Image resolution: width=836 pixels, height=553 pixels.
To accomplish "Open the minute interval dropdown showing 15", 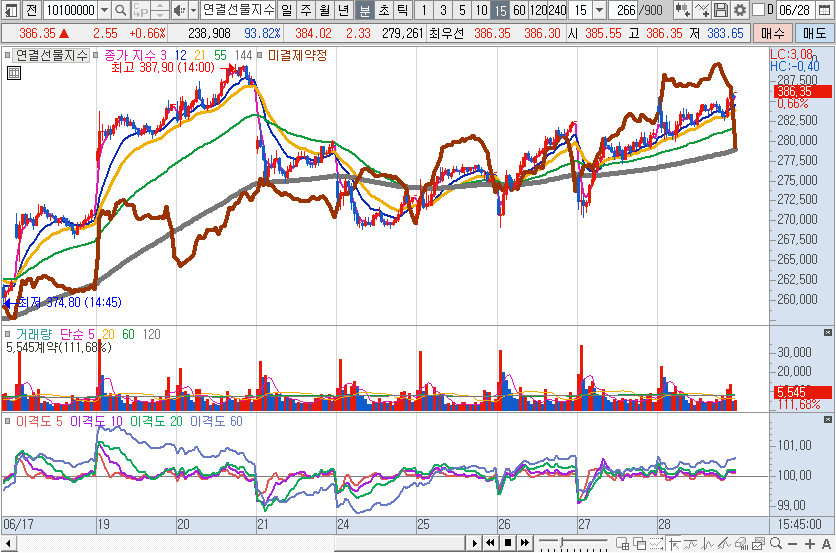I will [598, 10].
